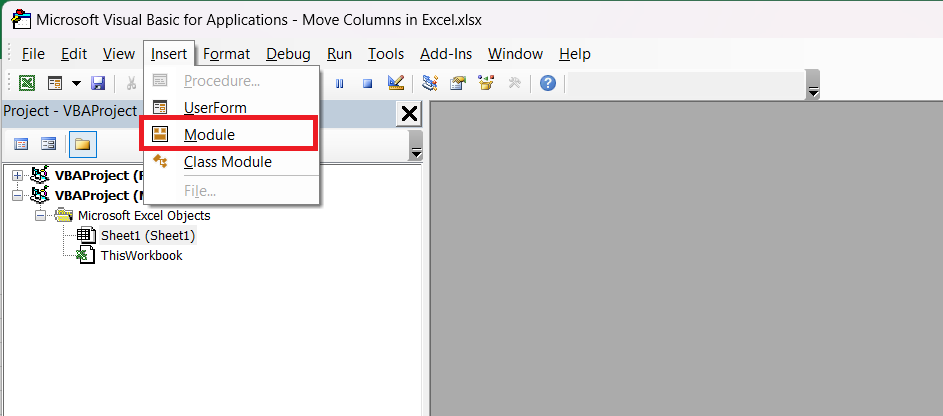
Task: Click the View Object icon in Project panel
Action: click(48, 144)
